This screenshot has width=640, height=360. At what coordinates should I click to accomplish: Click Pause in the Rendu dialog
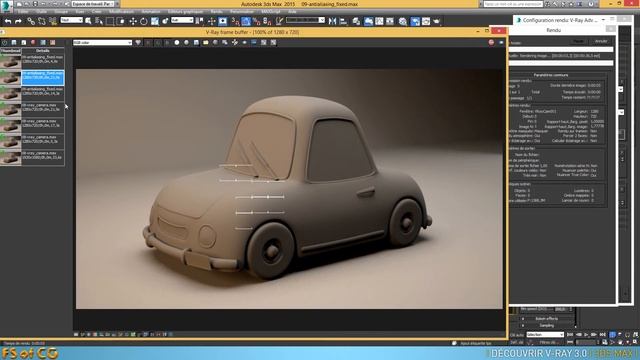point(578,41)
